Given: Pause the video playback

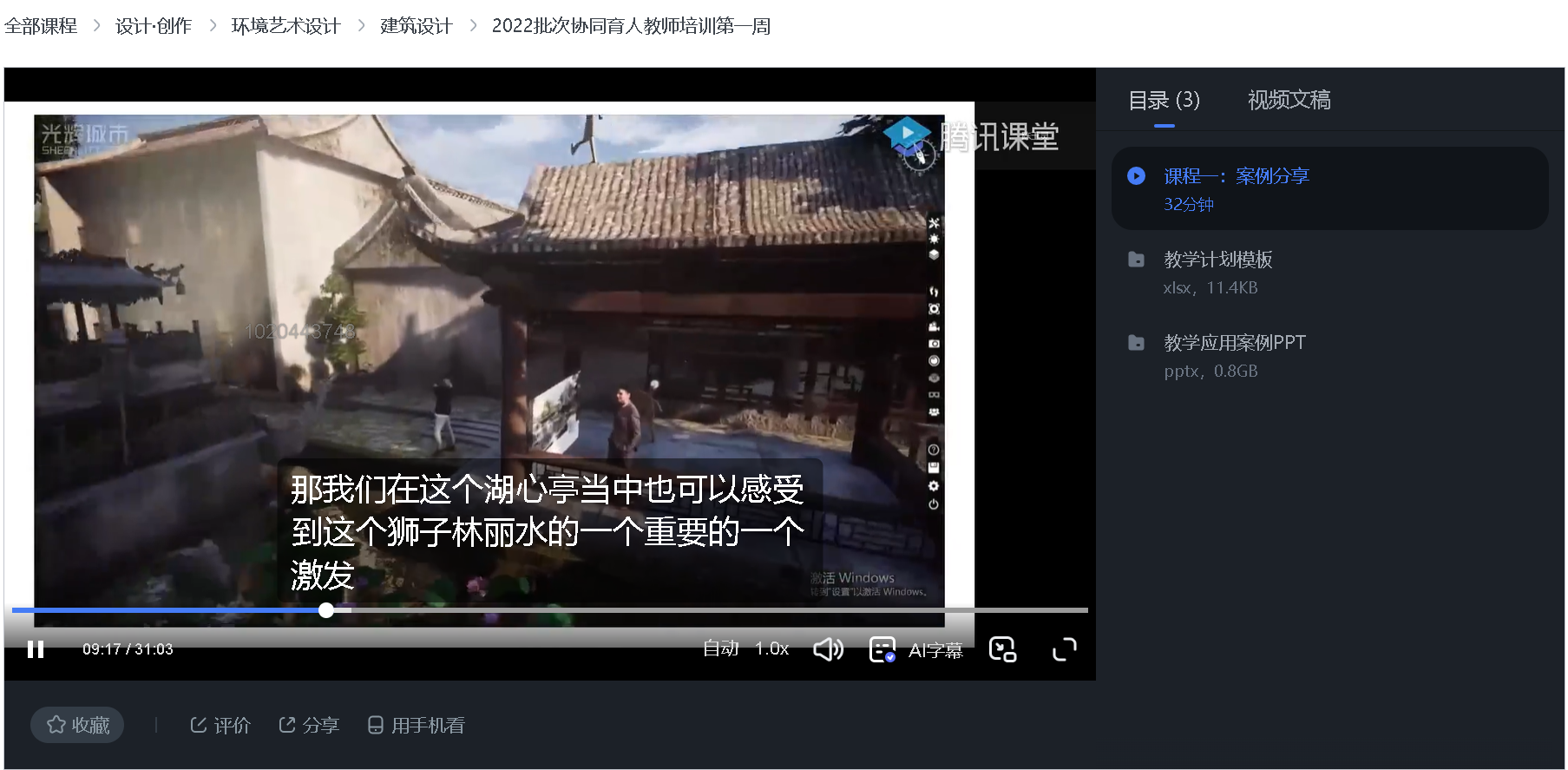Looking at the screenshot, I should click(x=36, y=649).
